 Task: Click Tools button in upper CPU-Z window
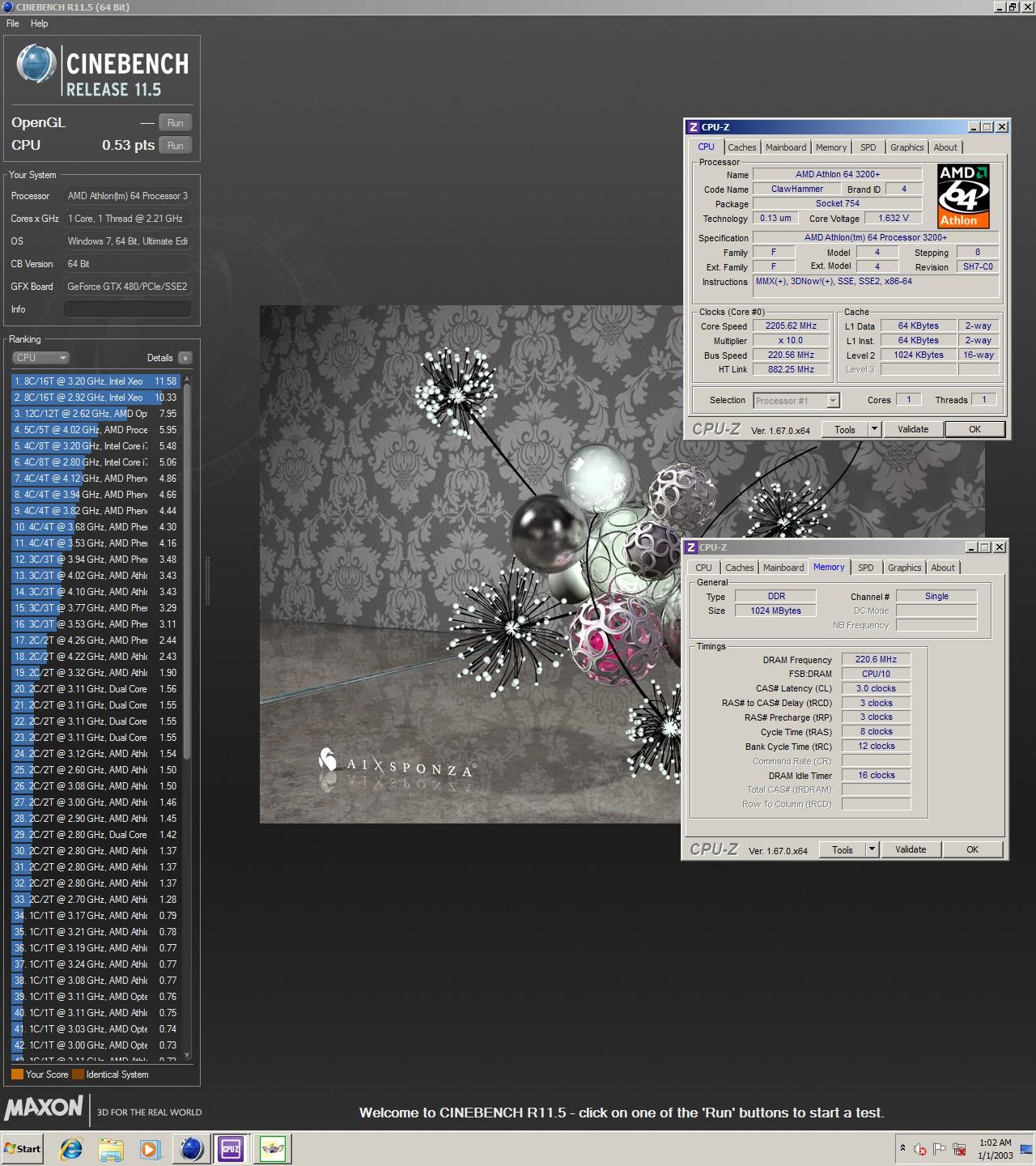[845, 430]
